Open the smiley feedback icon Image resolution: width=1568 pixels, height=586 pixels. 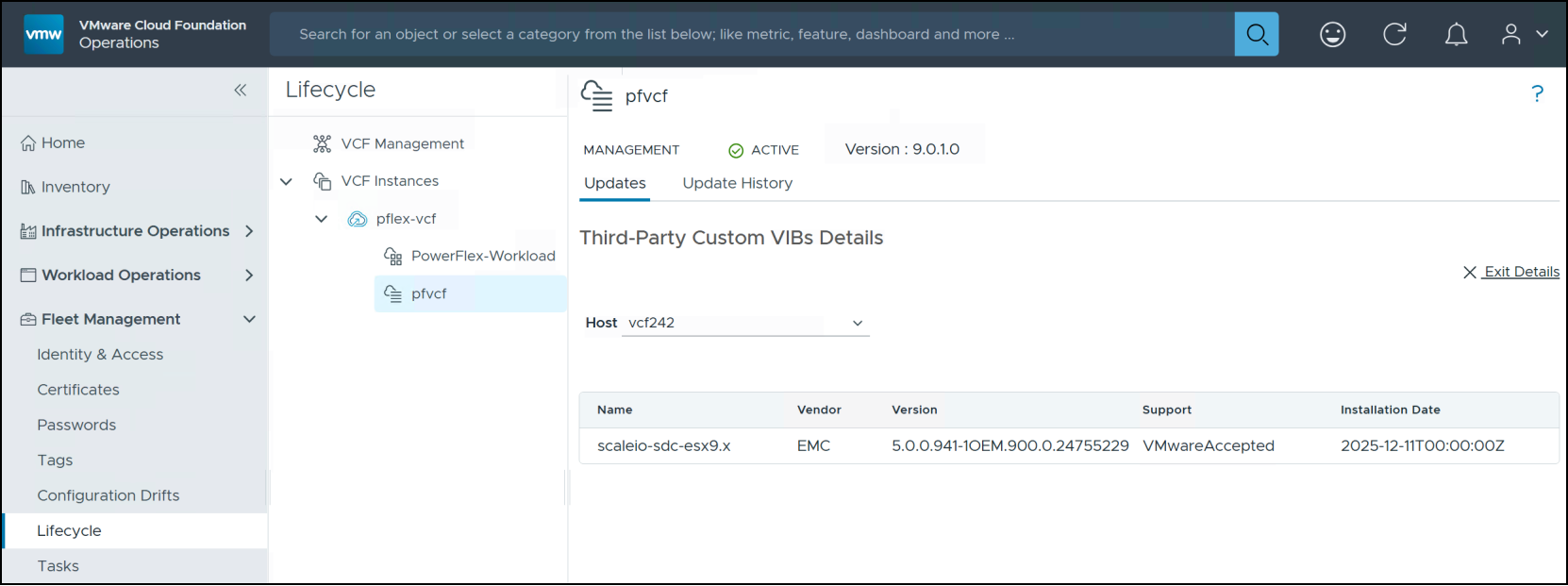click(x=1332, y=35)
